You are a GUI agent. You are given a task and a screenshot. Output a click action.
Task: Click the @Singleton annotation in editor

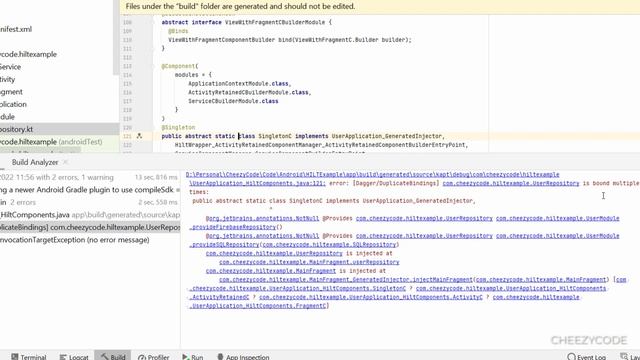tap(178, 127)
